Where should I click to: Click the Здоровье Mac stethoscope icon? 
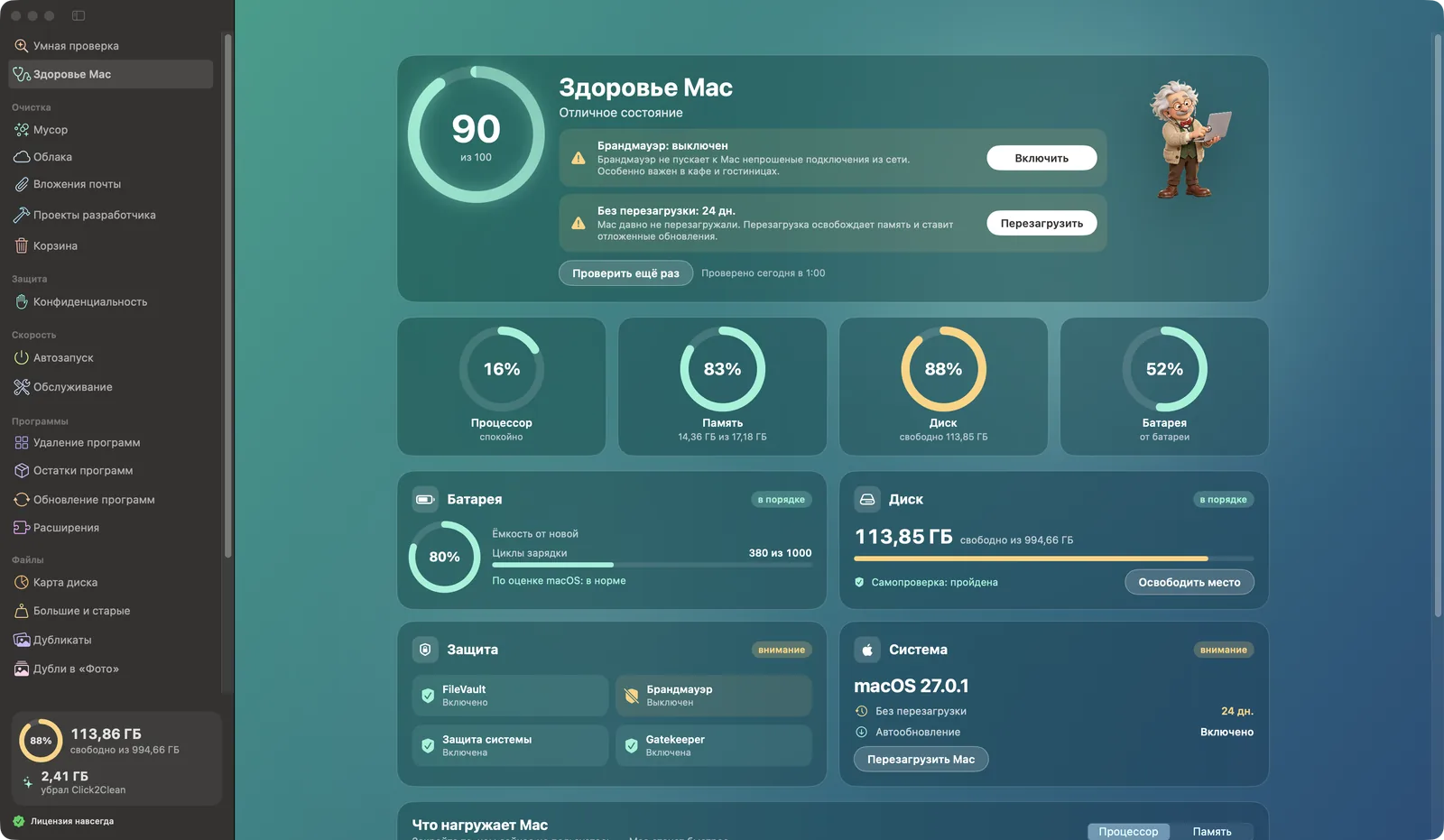tap(22, 74)
